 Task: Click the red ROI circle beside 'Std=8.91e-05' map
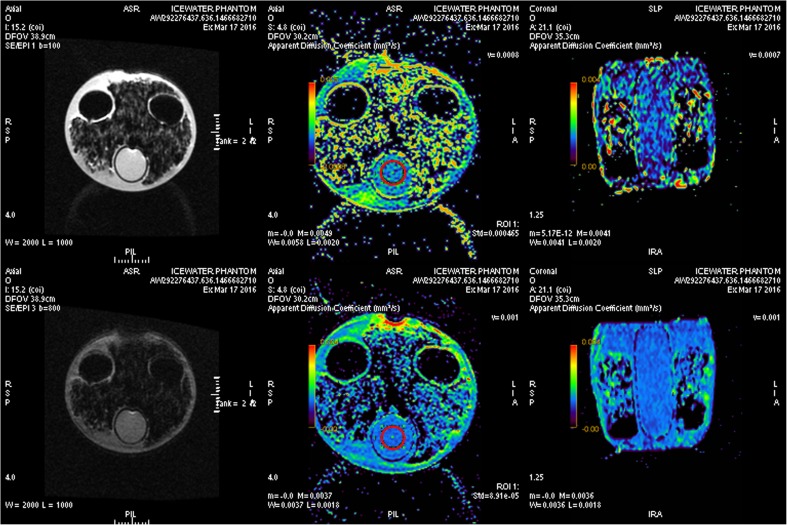[392, 436]
